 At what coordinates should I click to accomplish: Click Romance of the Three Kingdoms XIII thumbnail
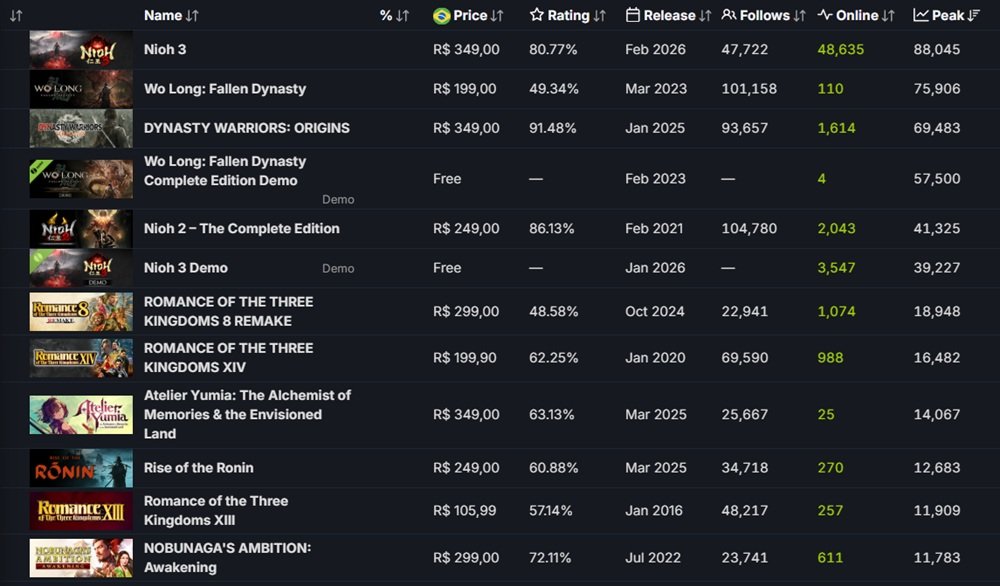80,510
